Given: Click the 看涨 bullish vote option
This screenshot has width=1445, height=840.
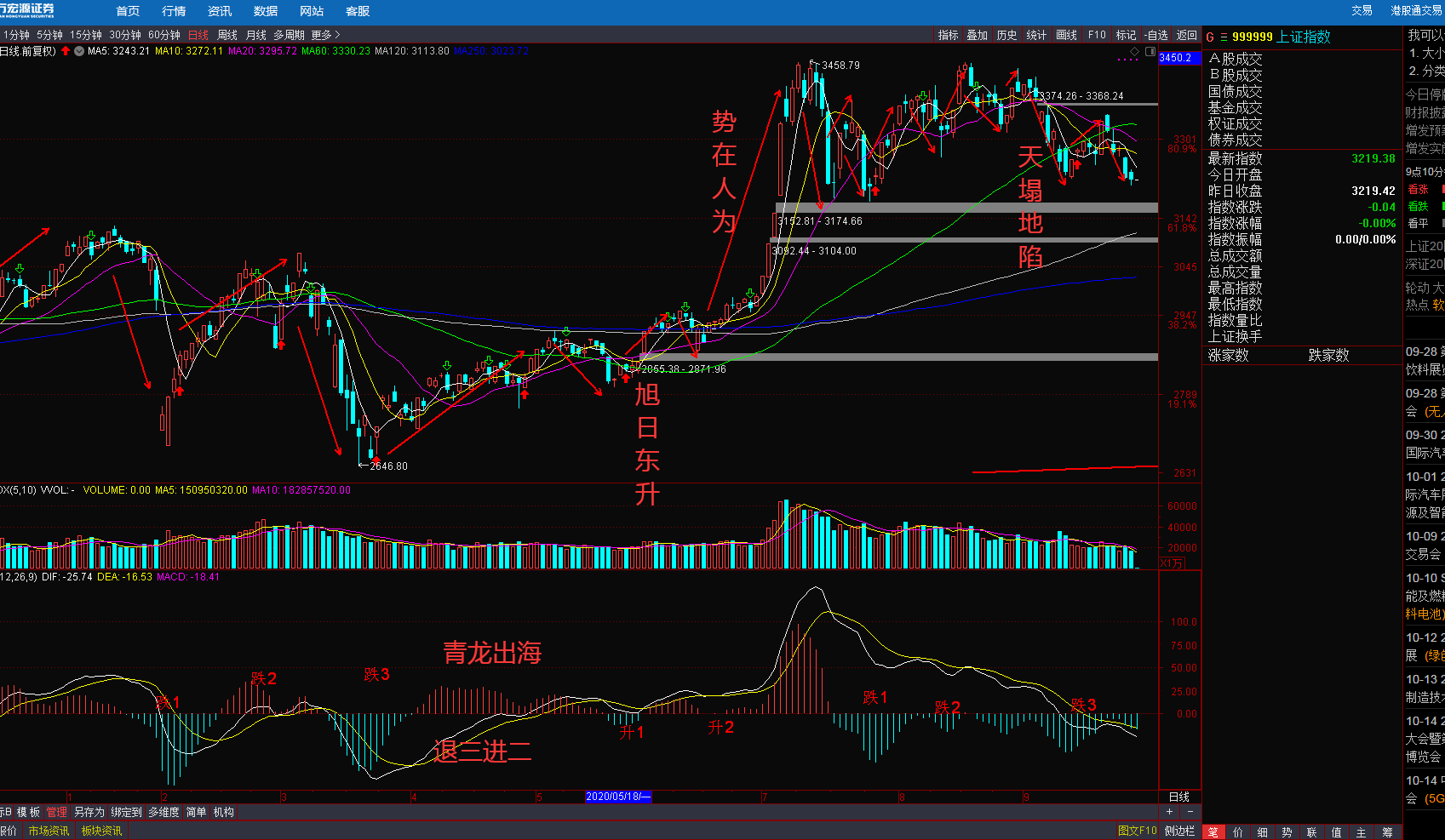Looking at the screenshot, I should [x=1419, y=189].
